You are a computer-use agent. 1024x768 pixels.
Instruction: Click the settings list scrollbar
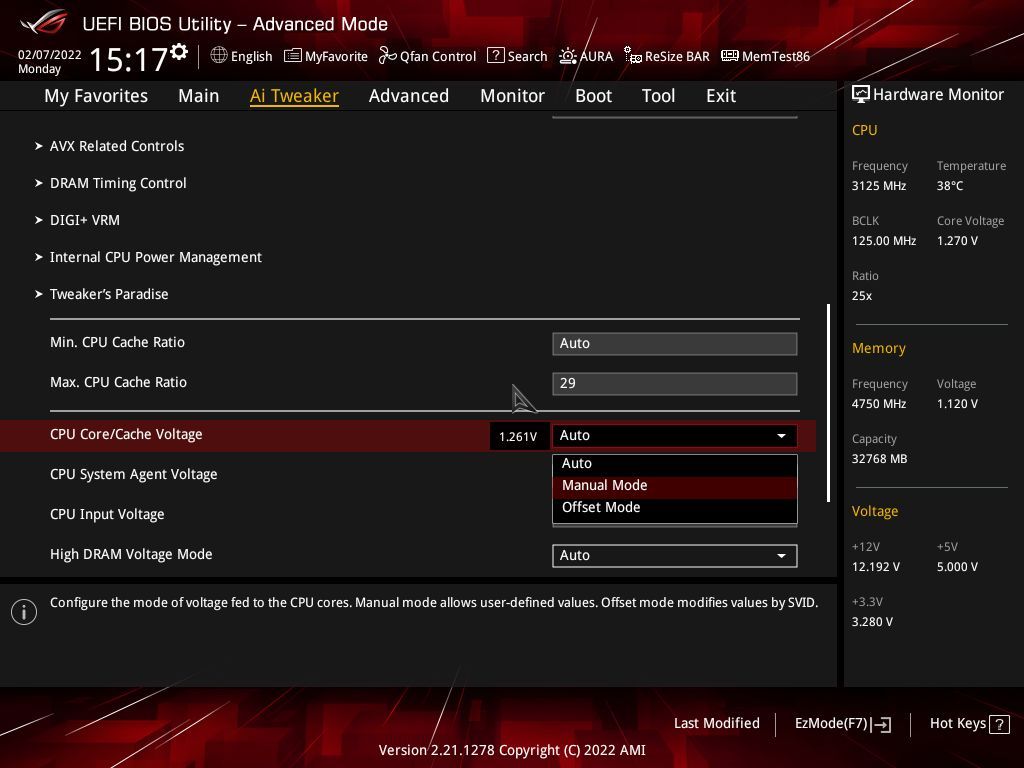(x=828, y=403)
